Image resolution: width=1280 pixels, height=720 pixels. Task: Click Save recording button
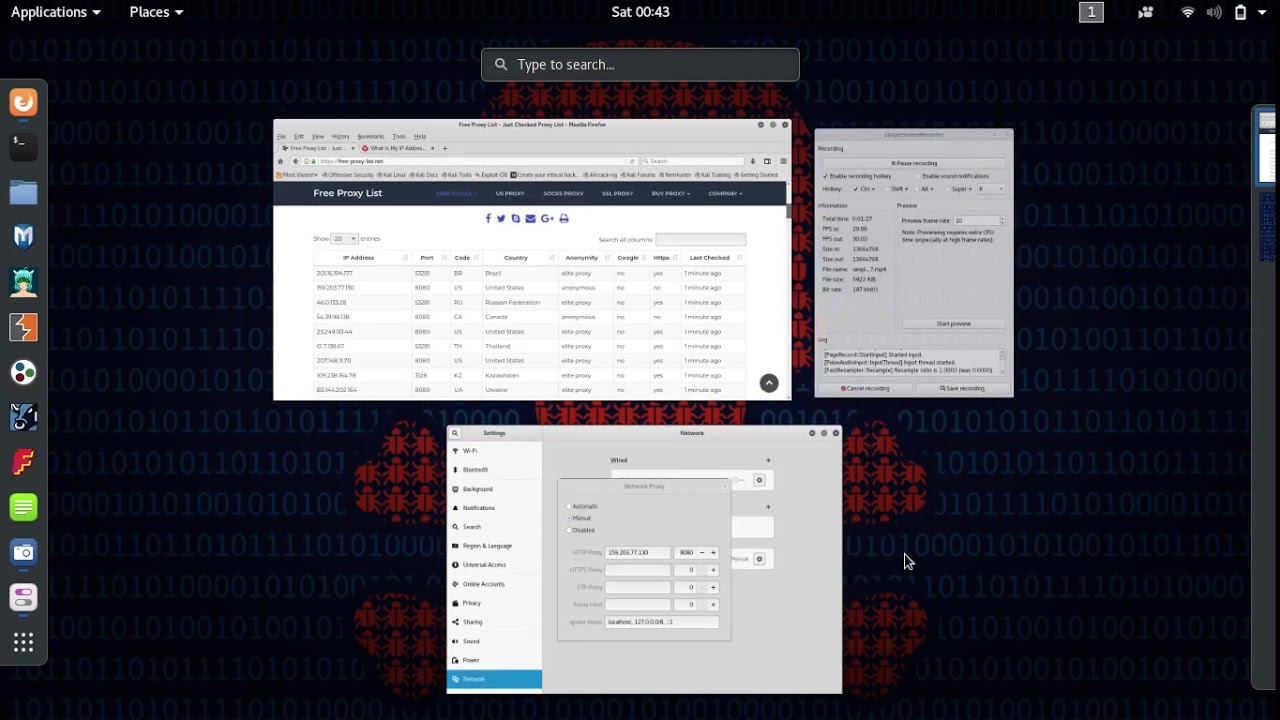(x=962, y=388)
